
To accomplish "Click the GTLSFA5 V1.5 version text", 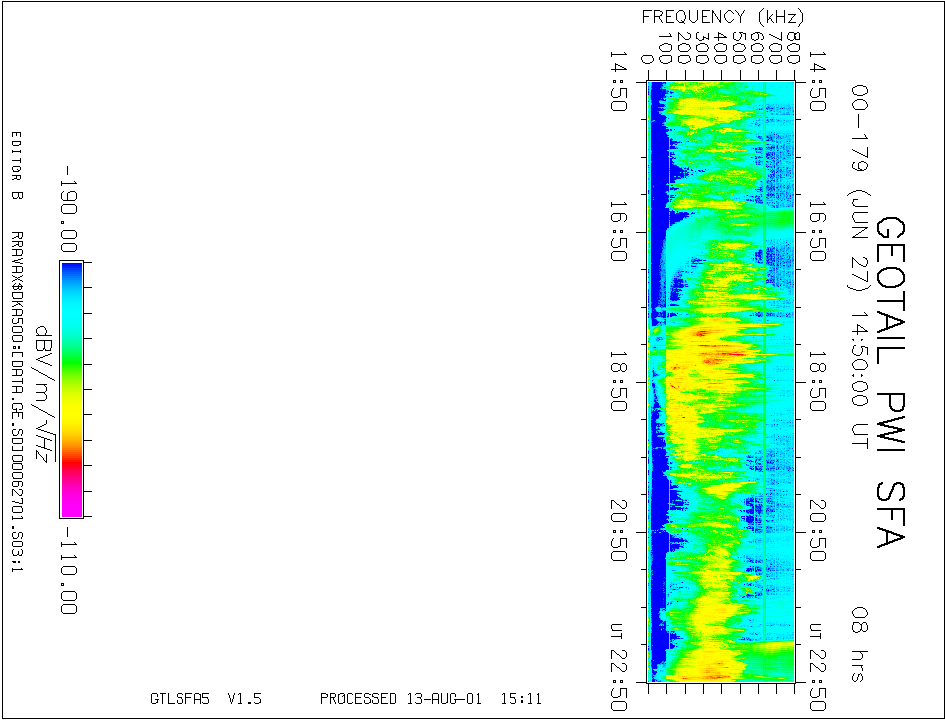I will click(205, 699).
